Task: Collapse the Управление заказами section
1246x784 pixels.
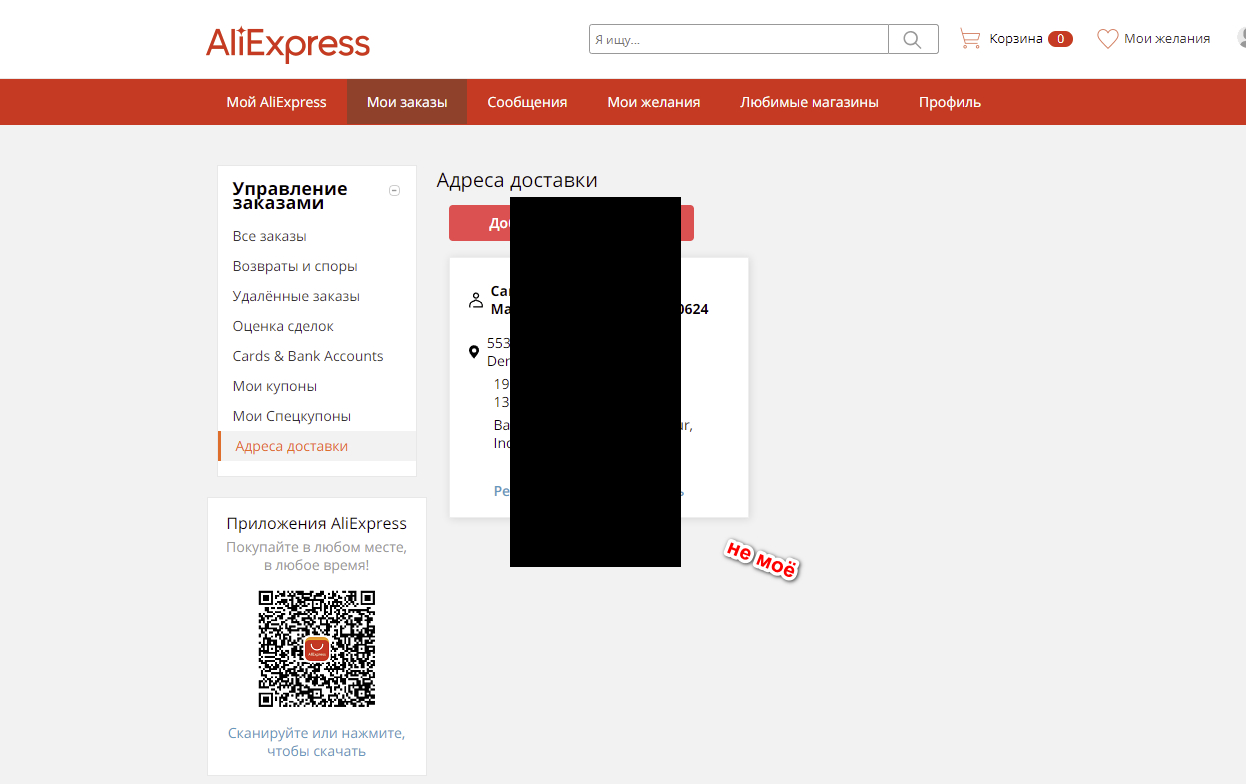Action: pyautogui.click(x=394, y=190)
